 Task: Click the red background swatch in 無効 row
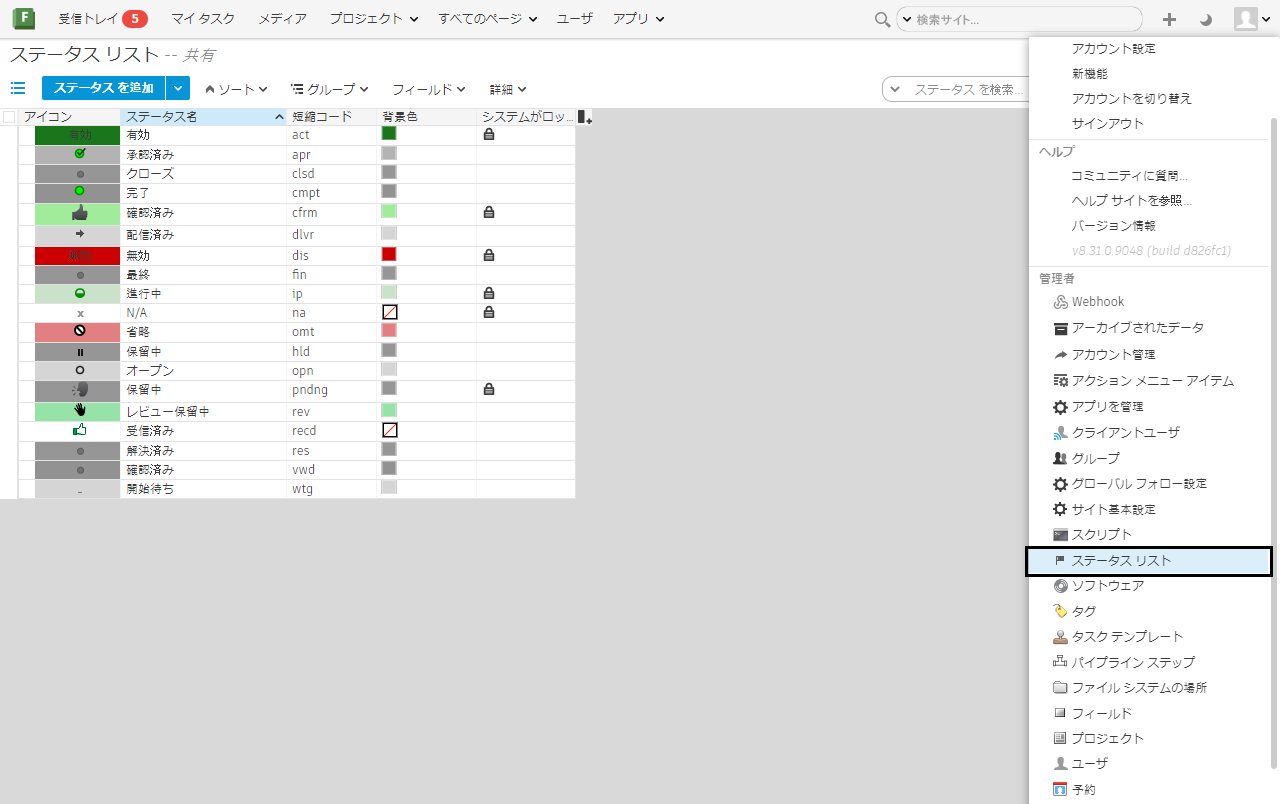point(389,254)
